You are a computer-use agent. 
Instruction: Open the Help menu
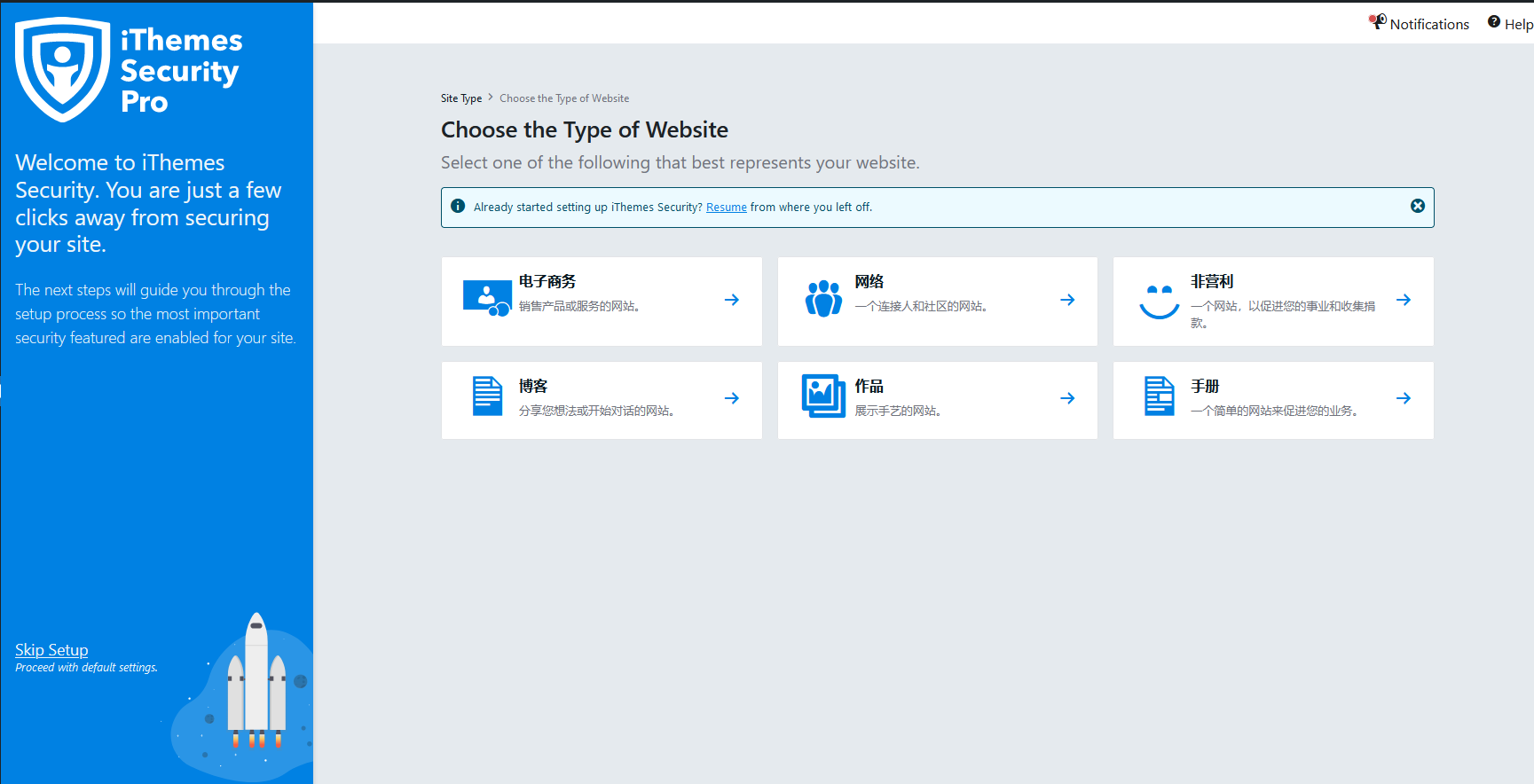[x=1510, y=24]
